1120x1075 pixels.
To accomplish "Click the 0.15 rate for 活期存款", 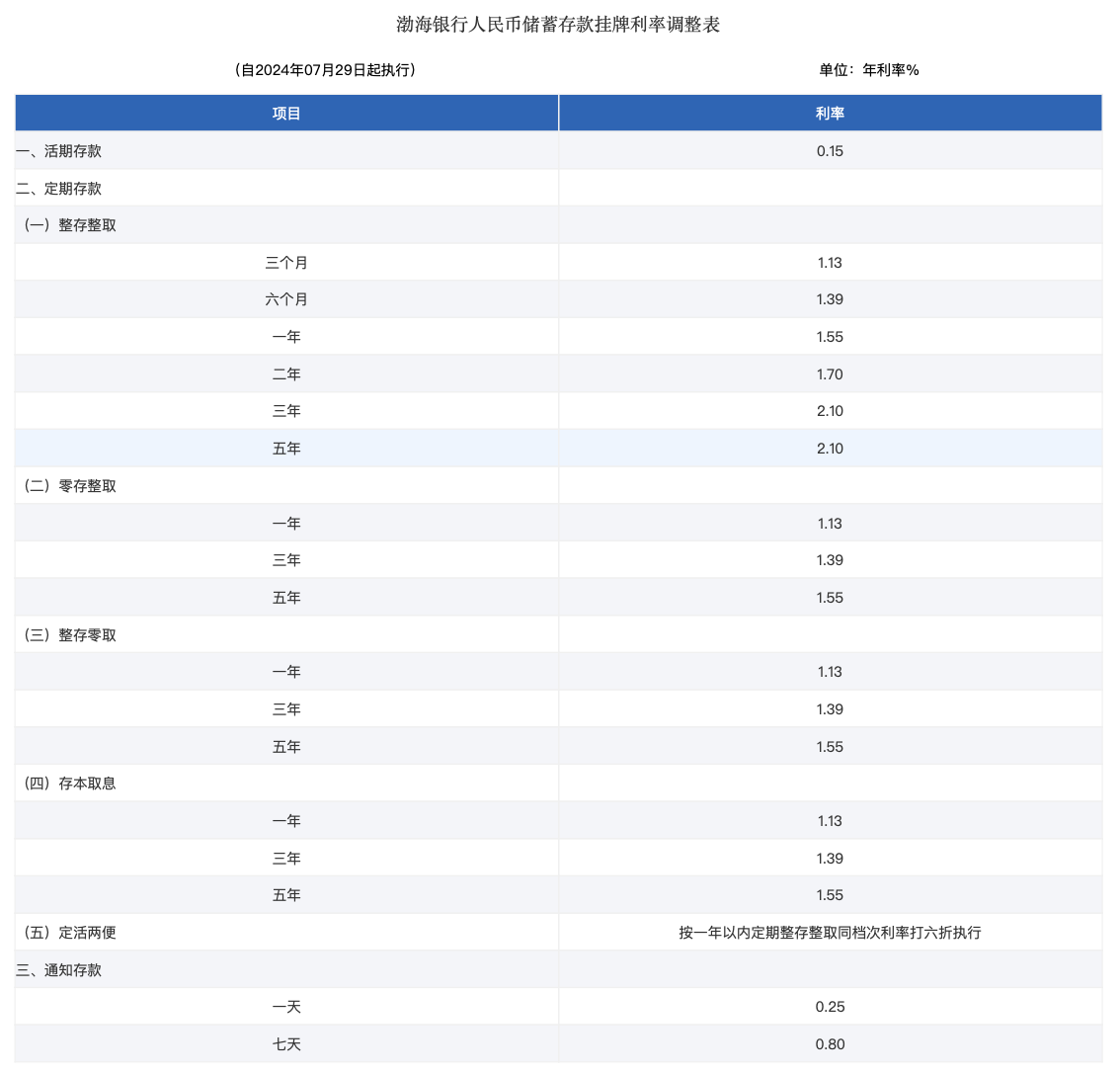I will click(830, 151).
